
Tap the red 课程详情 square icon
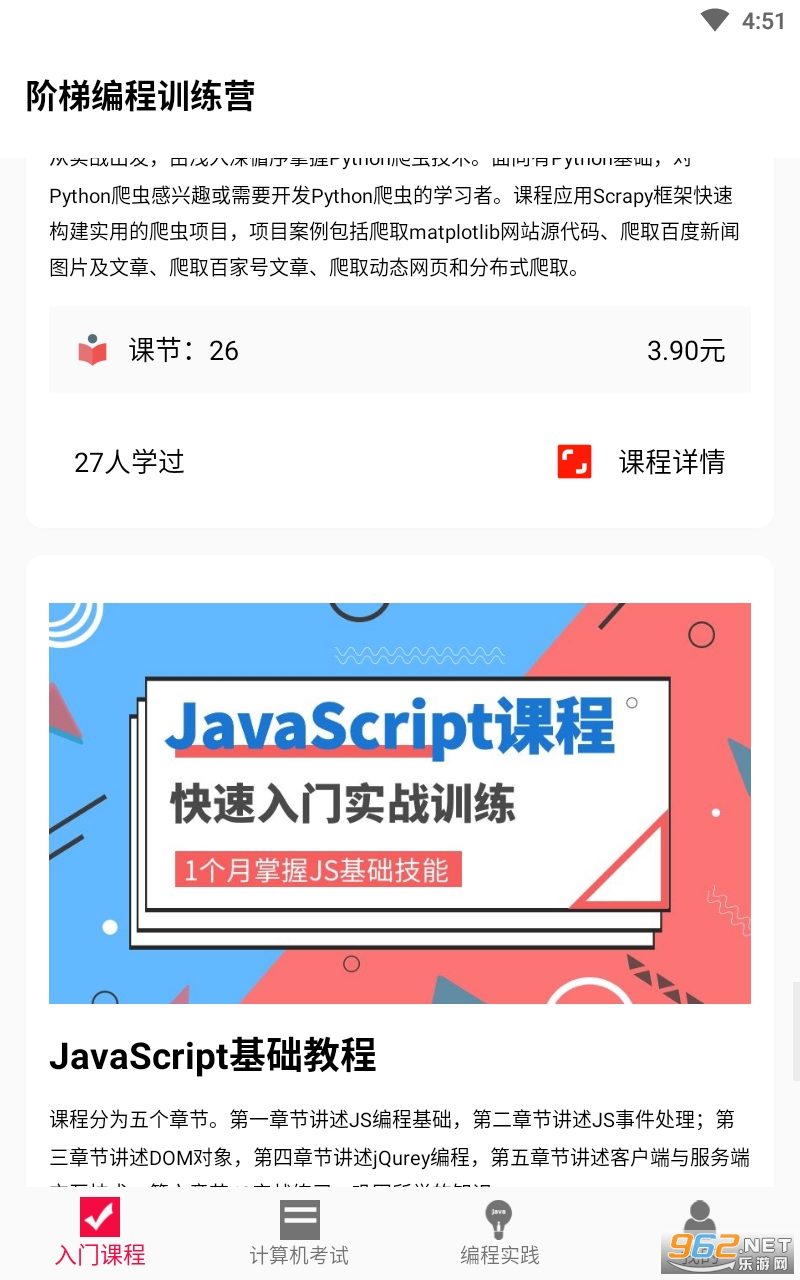(x=574, y=462)
